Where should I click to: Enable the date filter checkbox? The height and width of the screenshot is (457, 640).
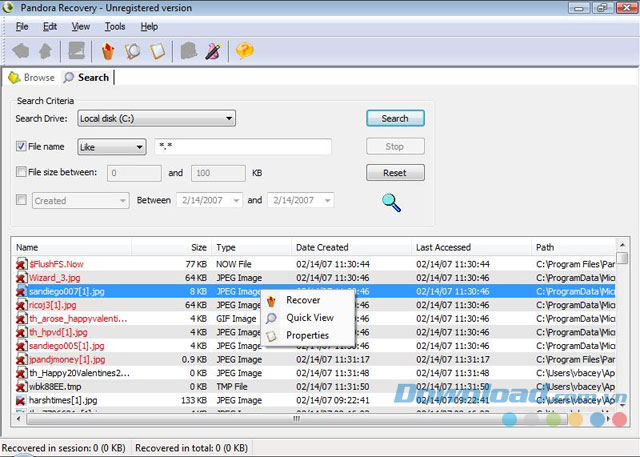pos(22,200)
